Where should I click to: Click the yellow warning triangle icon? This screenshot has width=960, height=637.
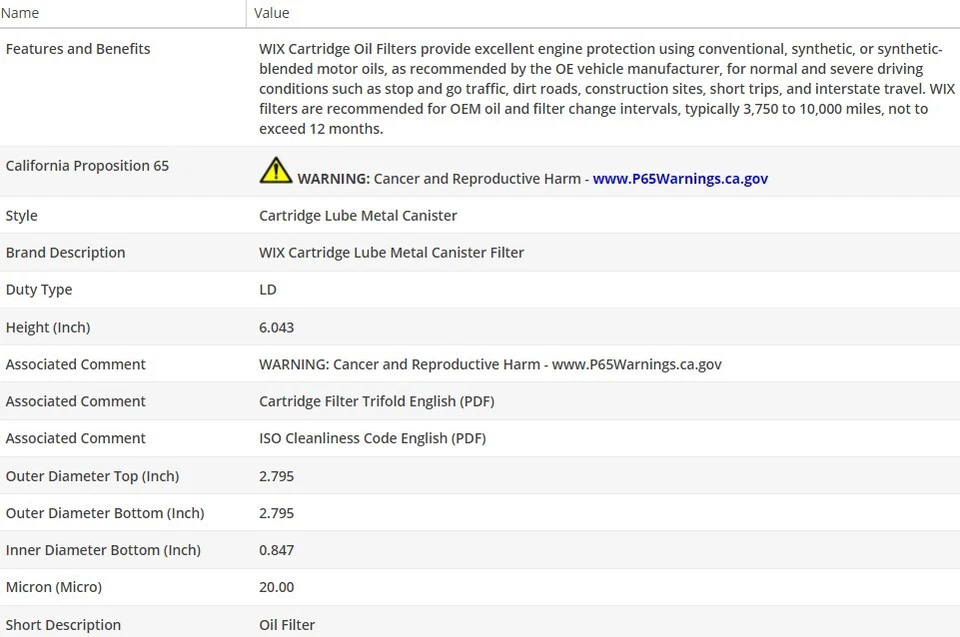(275, 170)
